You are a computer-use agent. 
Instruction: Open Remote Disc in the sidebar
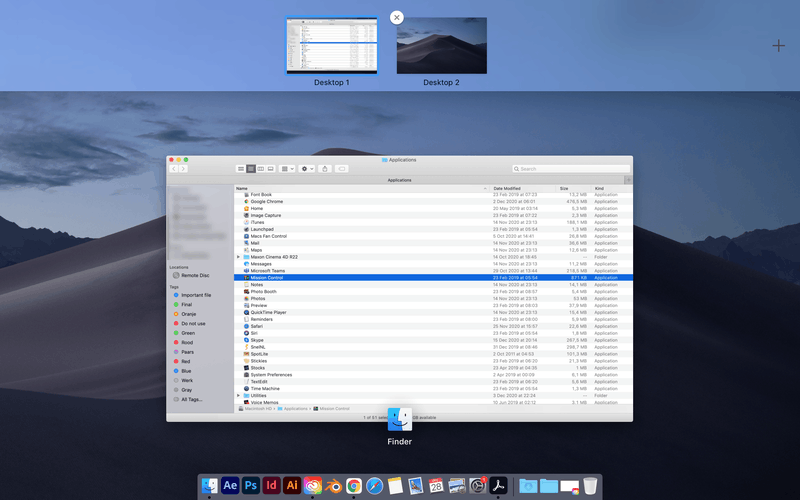[x=195, y=275]
